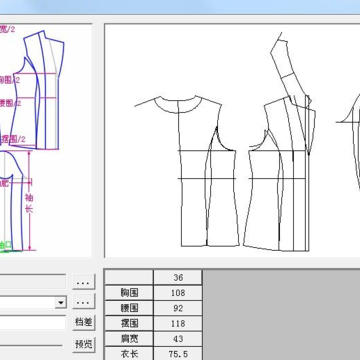The width and height of the screenshot is (360, 360).
Task: Open the 档差 grading settings
Action: tap(84, 322)
